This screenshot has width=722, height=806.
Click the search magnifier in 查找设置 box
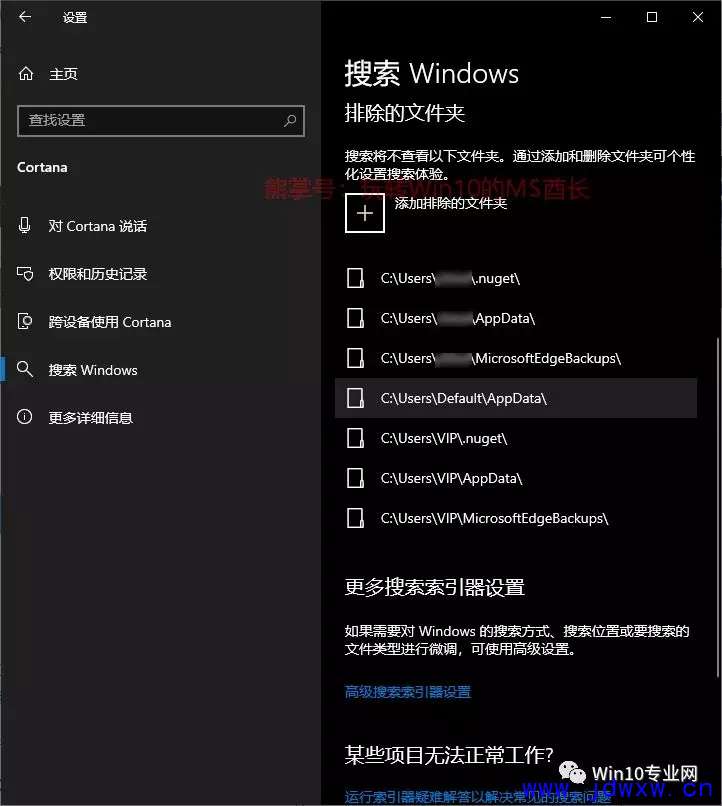pyautogui.click(x=290, y=121)
